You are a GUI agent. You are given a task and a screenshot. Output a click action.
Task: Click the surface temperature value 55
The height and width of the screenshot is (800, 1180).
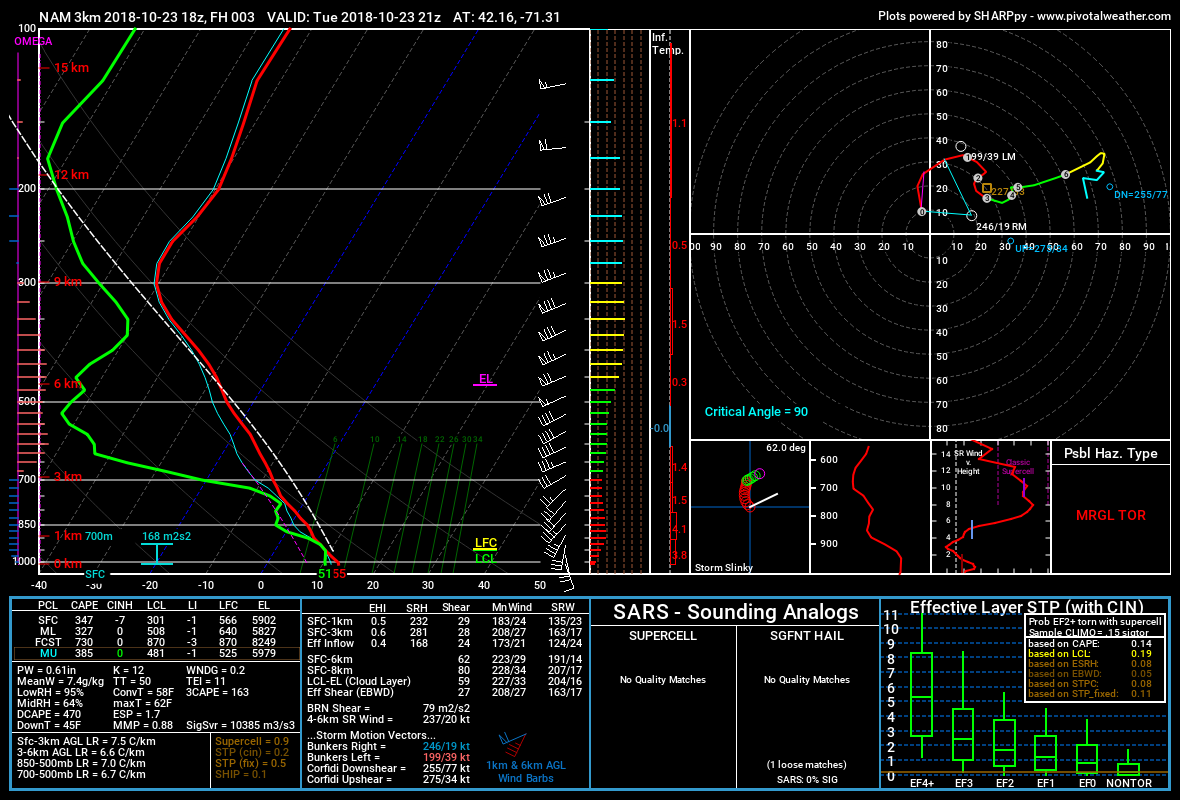[339, 573]
